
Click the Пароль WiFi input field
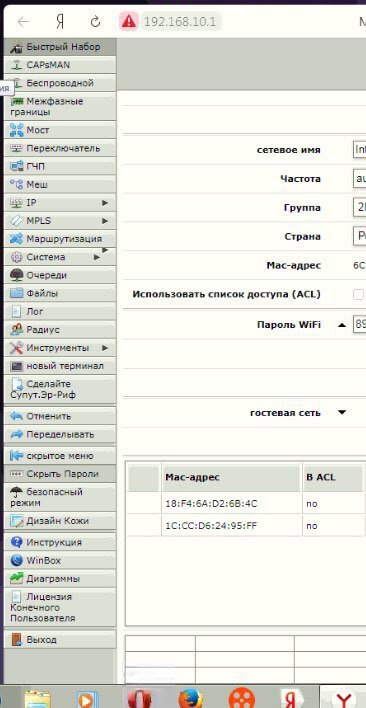360,324
